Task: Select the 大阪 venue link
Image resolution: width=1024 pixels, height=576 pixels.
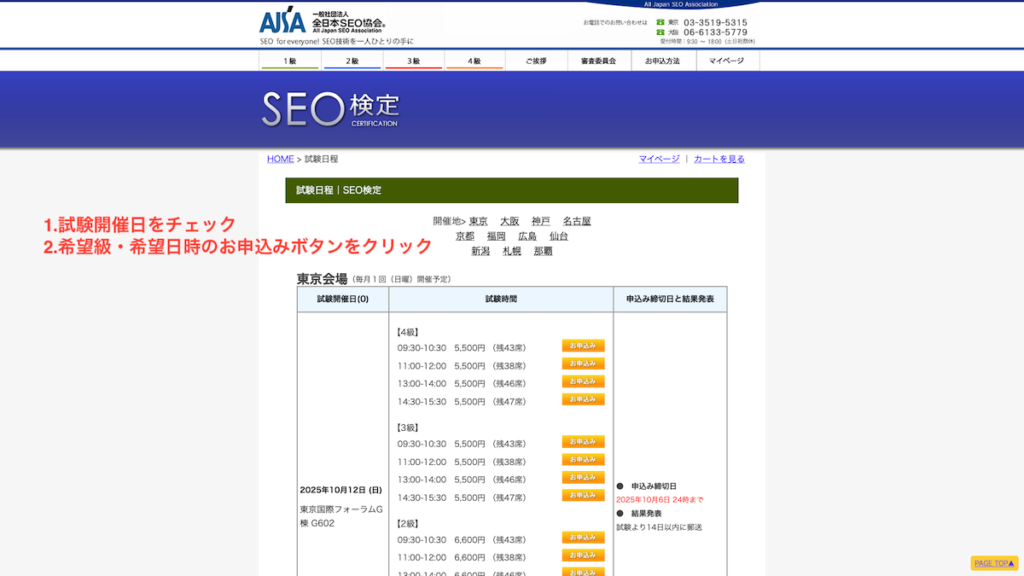Action: [510, 221]
